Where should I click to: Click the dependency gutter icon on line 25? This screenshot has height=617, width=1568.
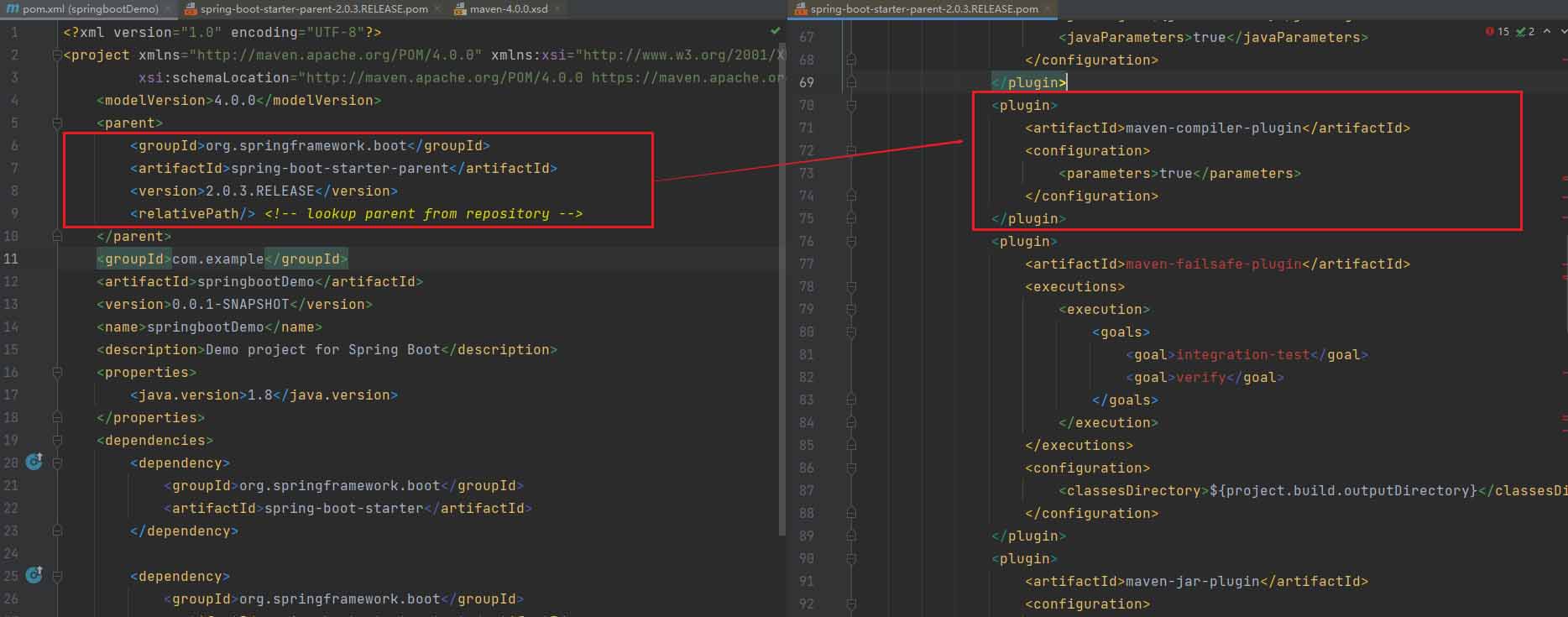(34, 575)
